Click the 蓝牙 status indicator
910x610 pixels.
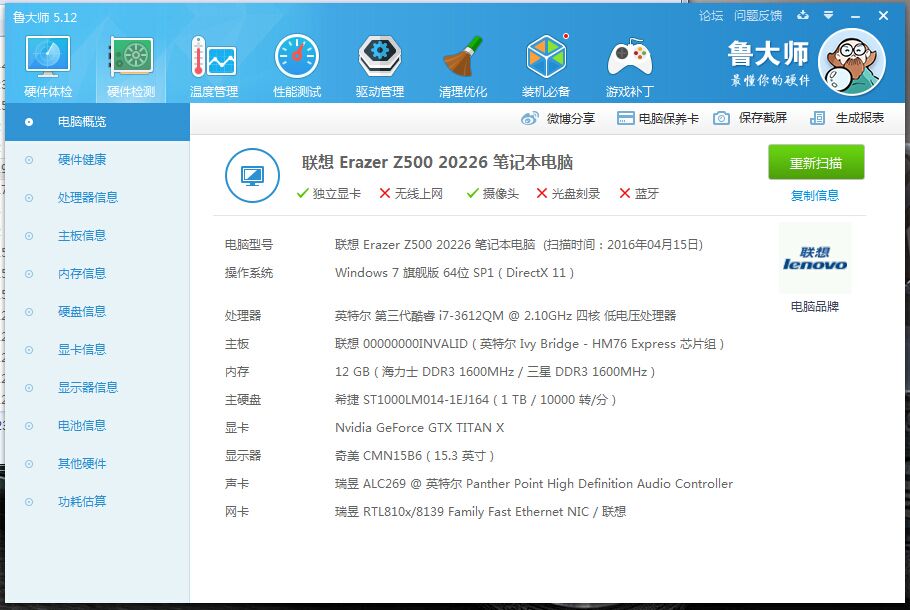pyautogui.click(x=639, y=194)
